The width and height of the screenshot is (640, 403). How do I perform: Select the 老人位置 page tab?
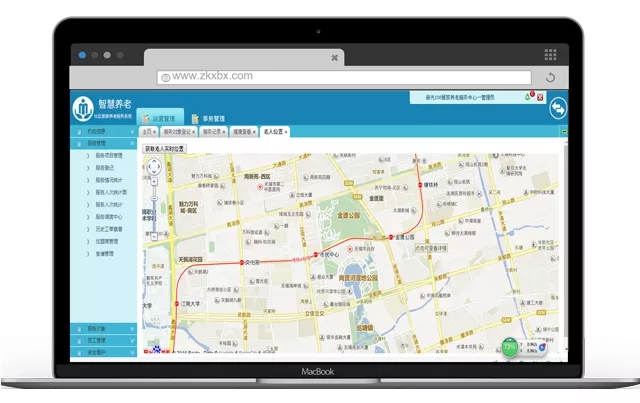click(272, 131)
